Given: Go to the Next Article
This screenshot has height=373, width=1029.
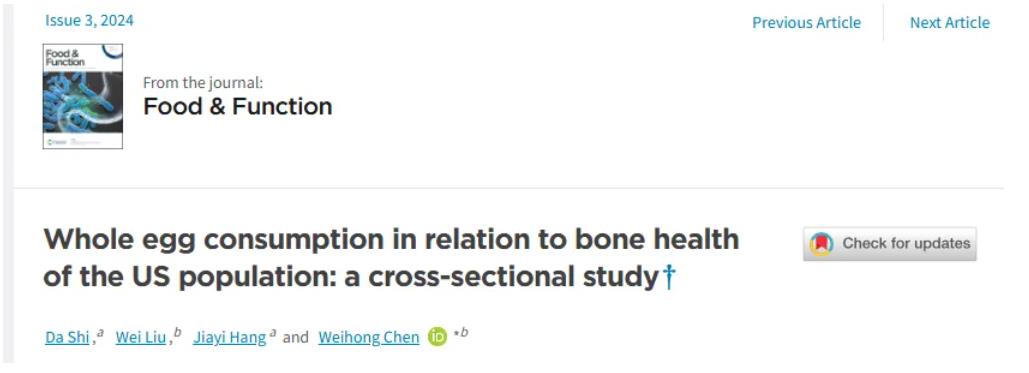Looking at the screenshot, I should tap(950, 22).
